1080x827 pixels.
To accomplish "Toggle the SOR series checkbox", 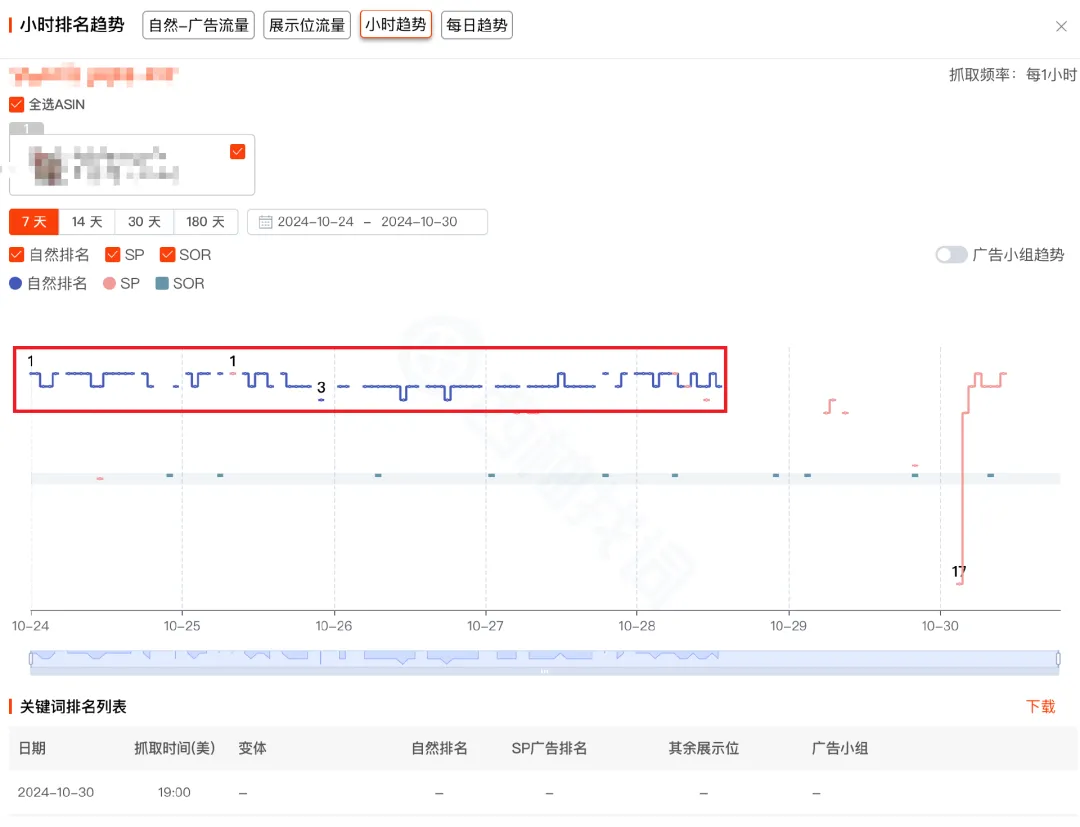I will [x=167, y=255].
